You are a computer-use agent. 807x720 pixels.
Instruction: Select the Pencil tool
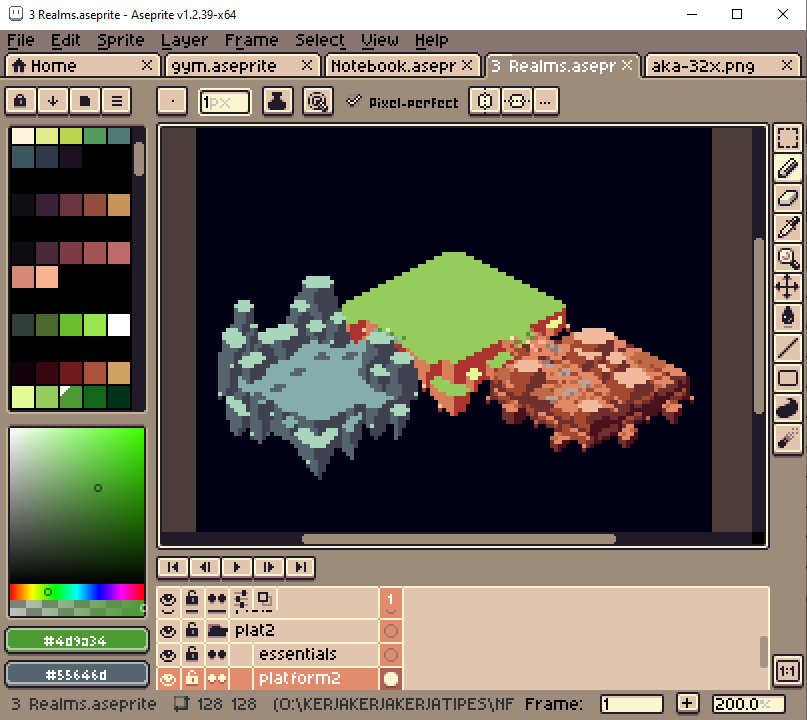click(x=787, y=168)
